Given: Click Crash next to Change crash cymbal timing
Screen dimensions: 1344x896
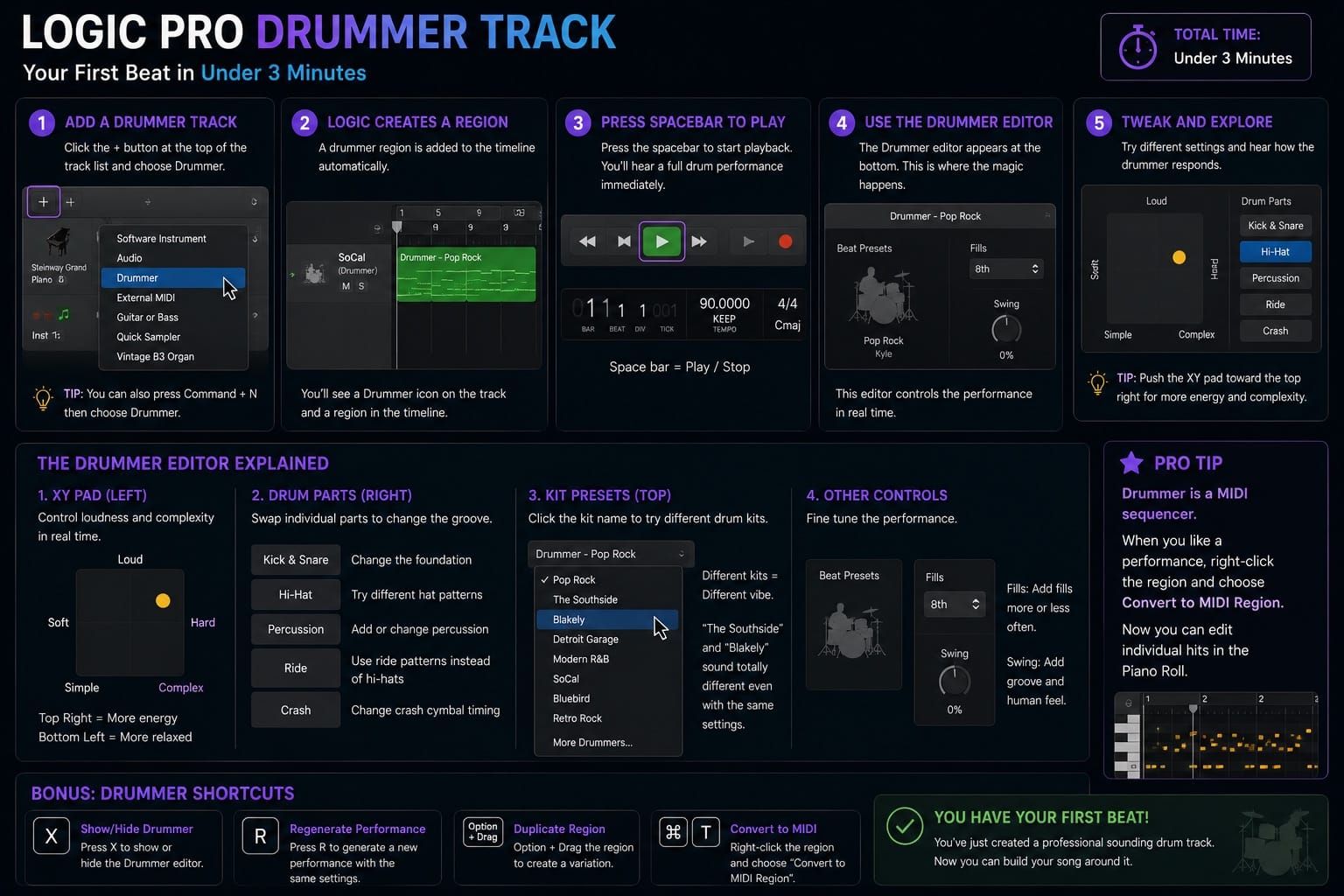Looking at the screenshot, I should coord(296,710).
